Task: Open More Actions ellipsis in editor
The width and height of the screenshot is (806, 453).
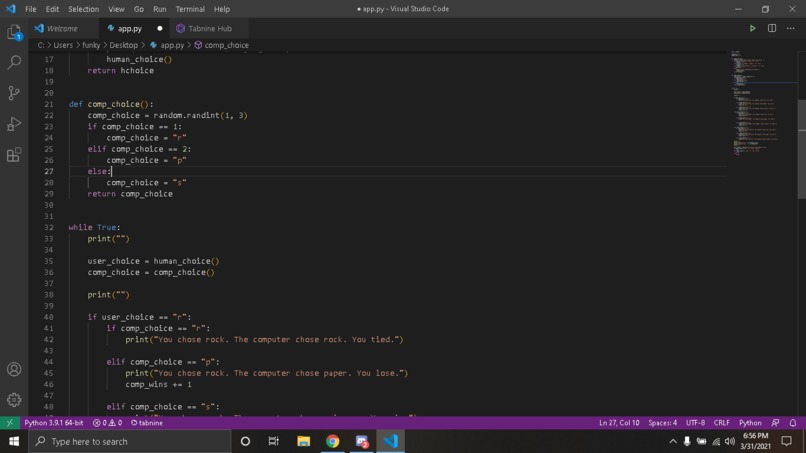Action: click(x=791, y=28)
